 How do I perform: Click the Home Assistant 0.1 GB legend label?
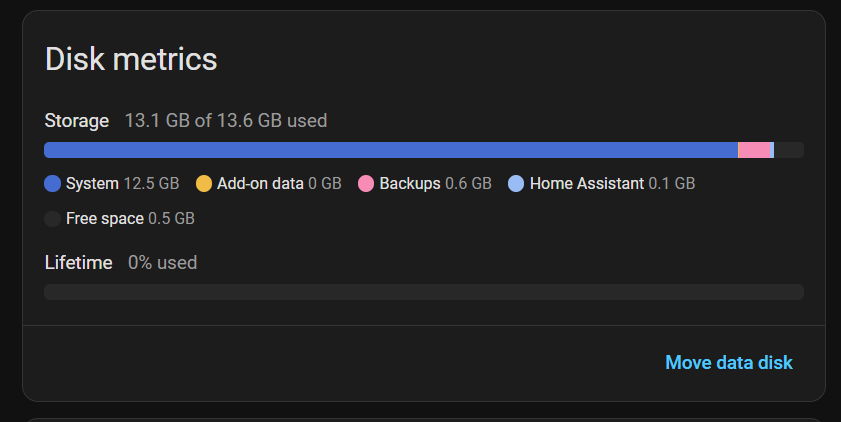[612, 184]
